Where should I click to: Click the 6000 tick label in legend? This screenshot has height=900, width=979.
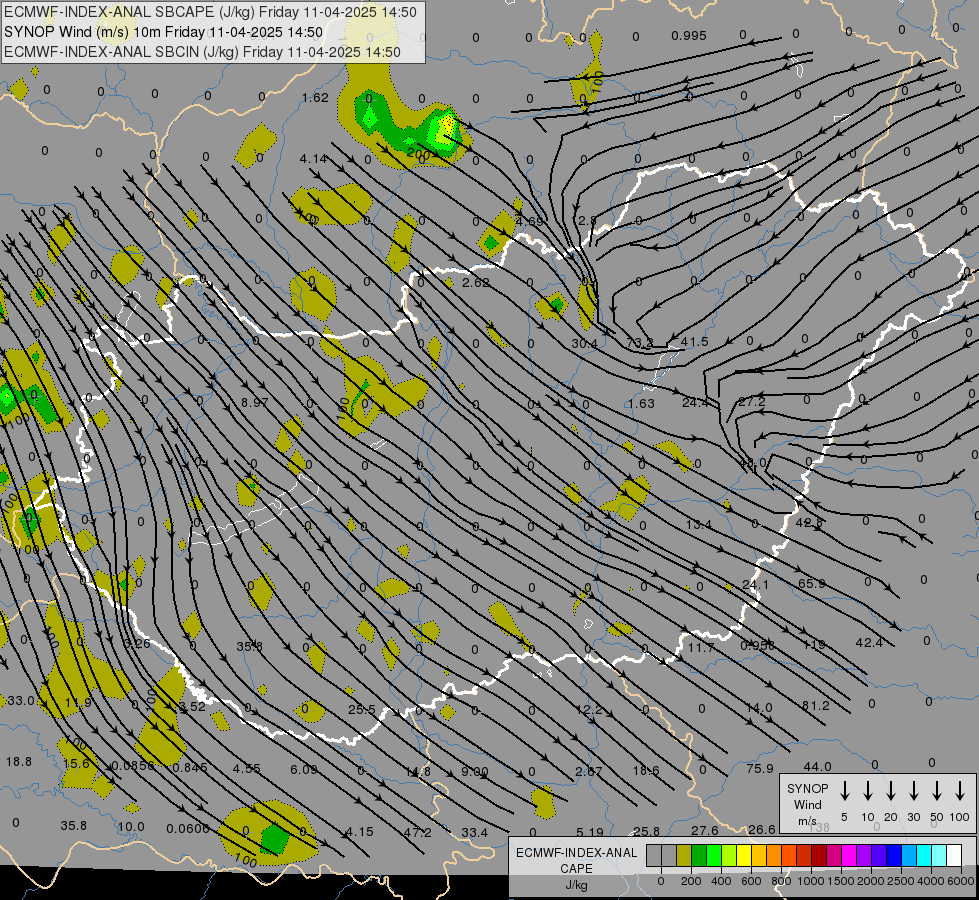[961, 881]
